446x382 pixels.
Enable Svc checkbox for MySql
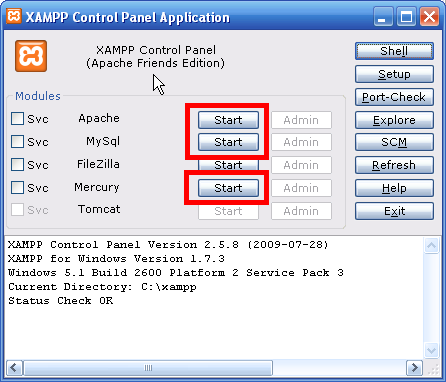coord(17,141)
